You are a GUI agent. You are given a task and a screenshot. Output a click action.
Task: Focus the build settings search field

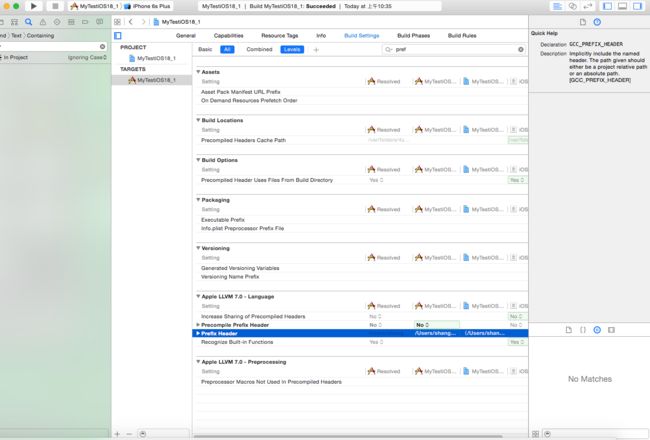click(452, 49)
